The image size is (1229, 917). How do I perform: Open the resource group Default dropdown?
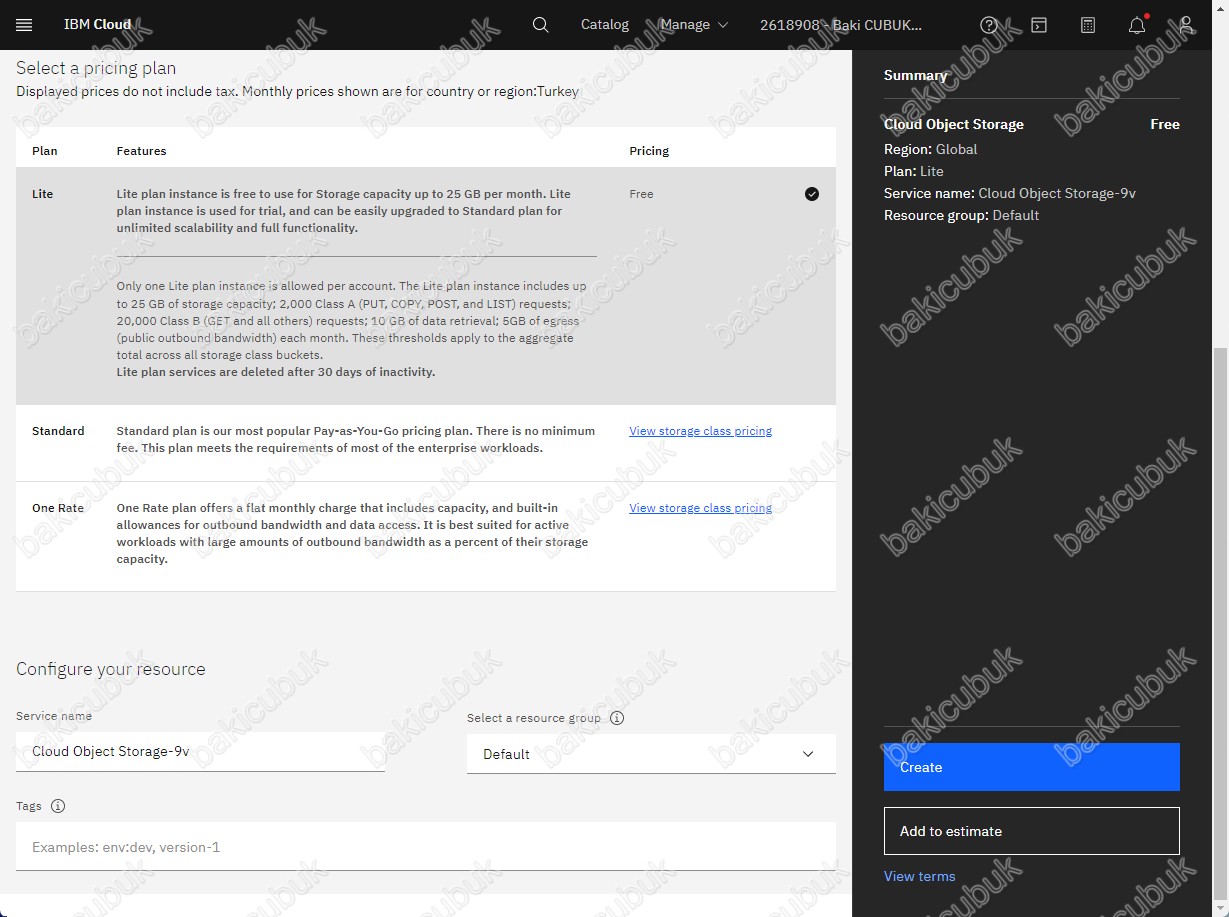coord(651,754)
